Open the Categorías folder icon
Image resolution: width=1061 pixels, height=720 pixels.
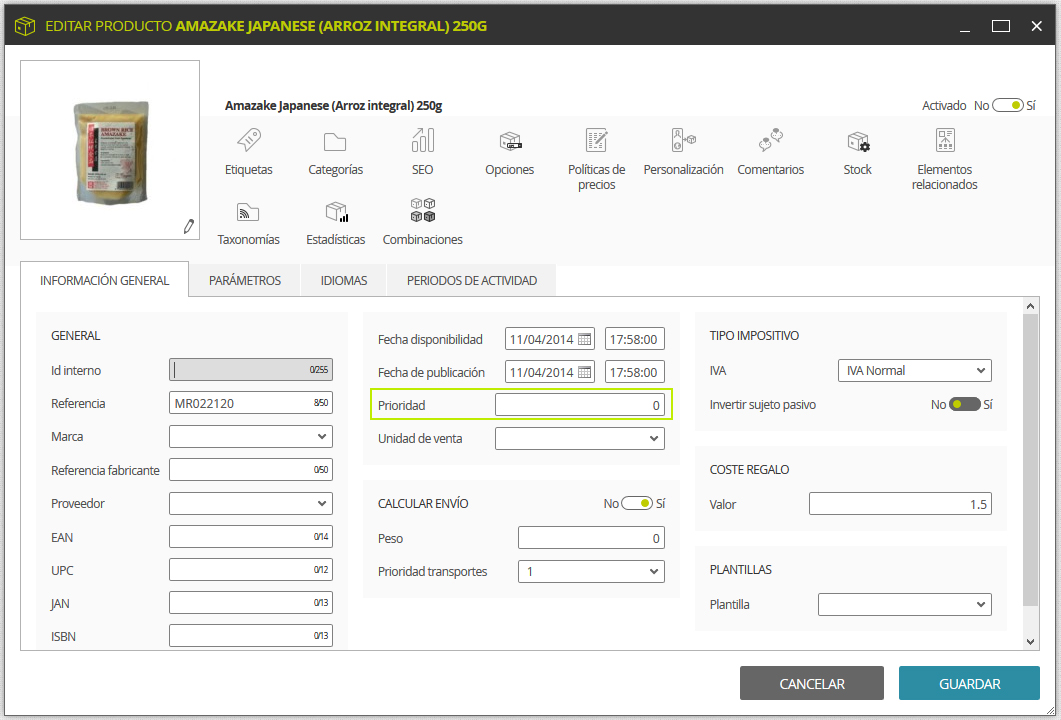click(x=335, y=141)
